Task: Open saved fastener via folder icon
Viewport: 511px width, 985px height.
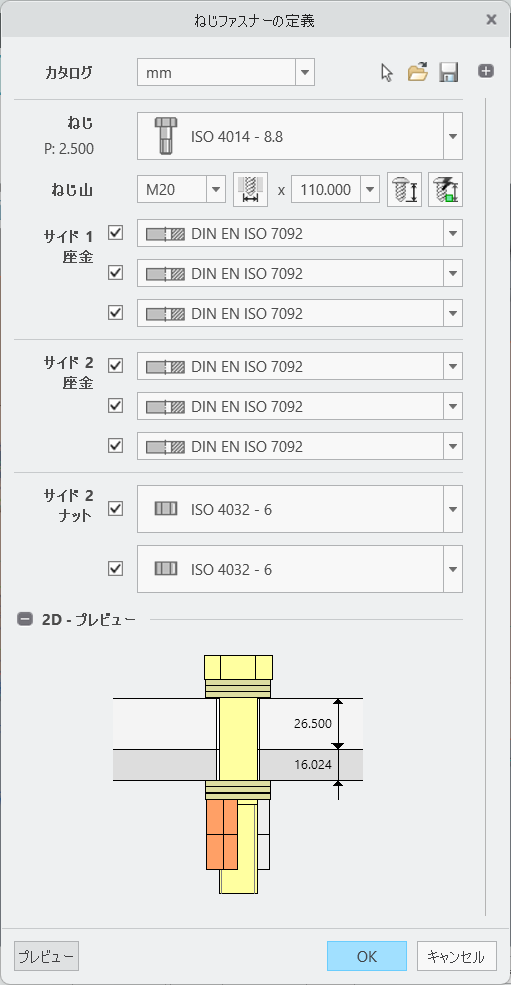Action: click(417, 73)
